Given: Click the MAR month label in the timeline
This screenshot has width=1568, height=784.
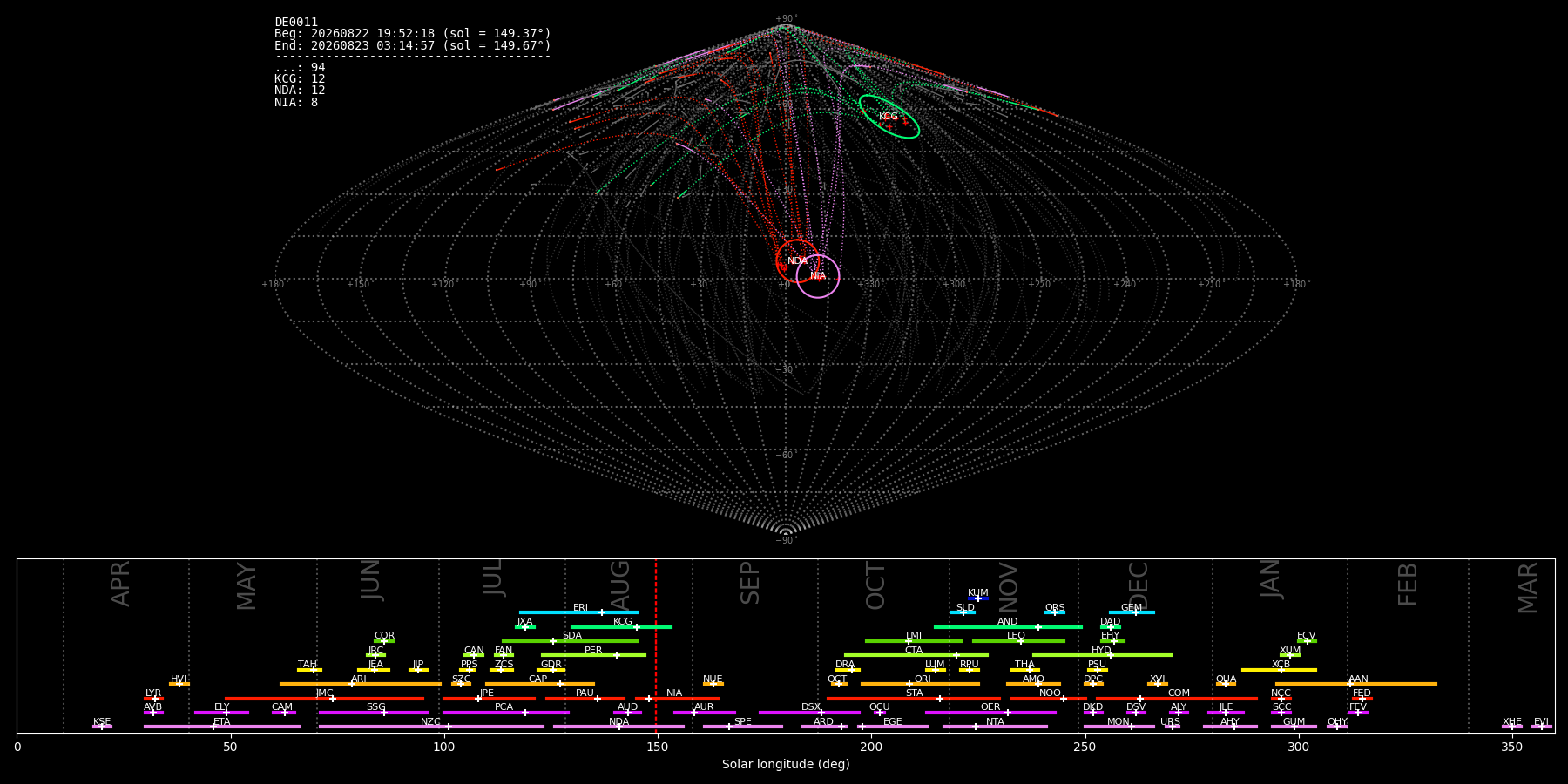Looking at the screenshot, I should 1528,588.
